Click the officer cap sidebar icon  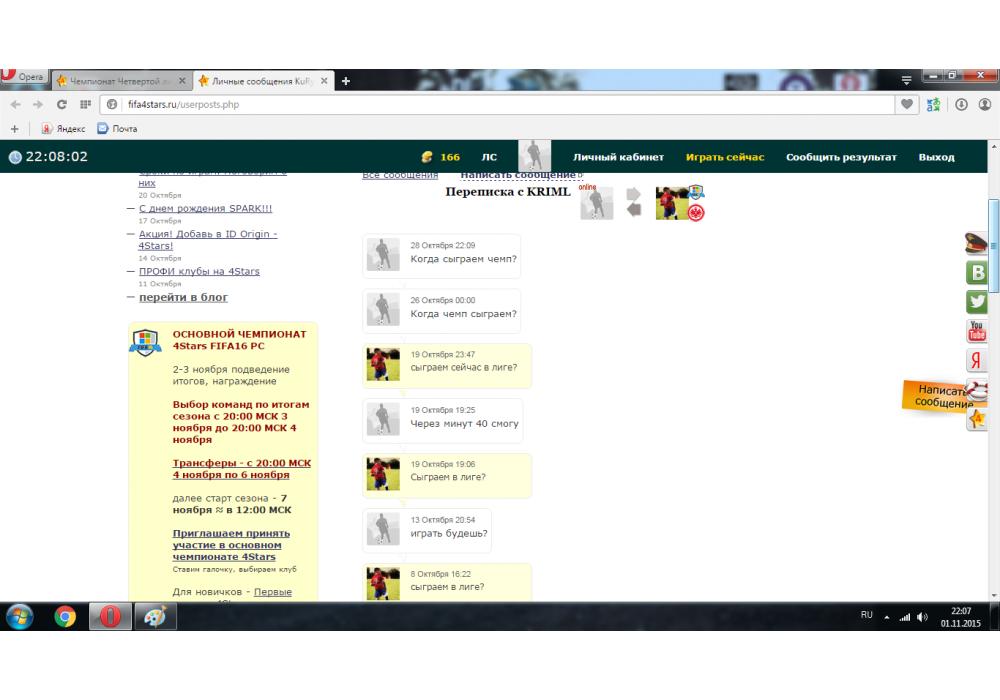[976, 243]
